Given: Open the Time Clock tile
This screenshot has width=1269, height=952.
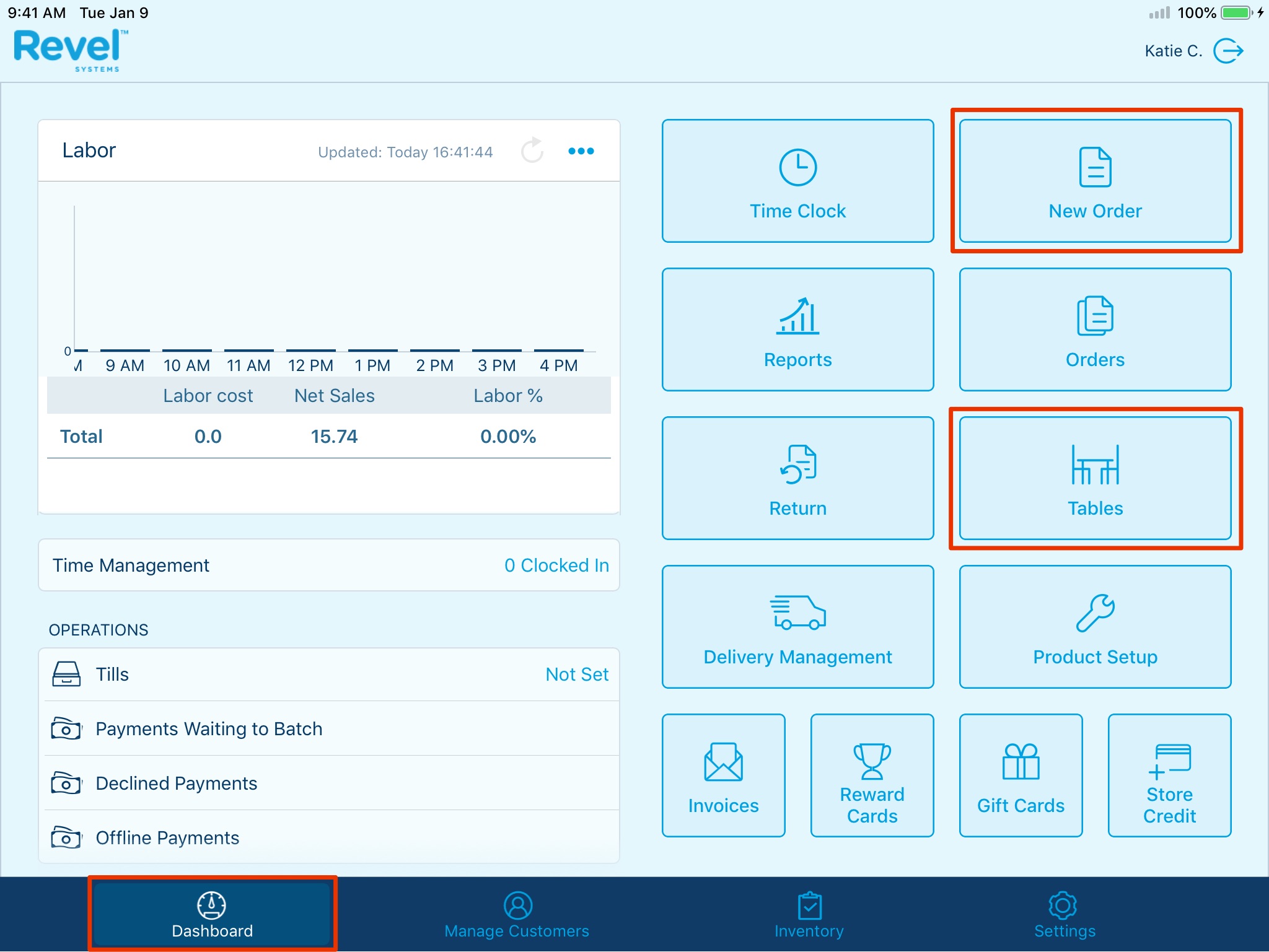Looking at the screenshot, I should tap(797, 181).
